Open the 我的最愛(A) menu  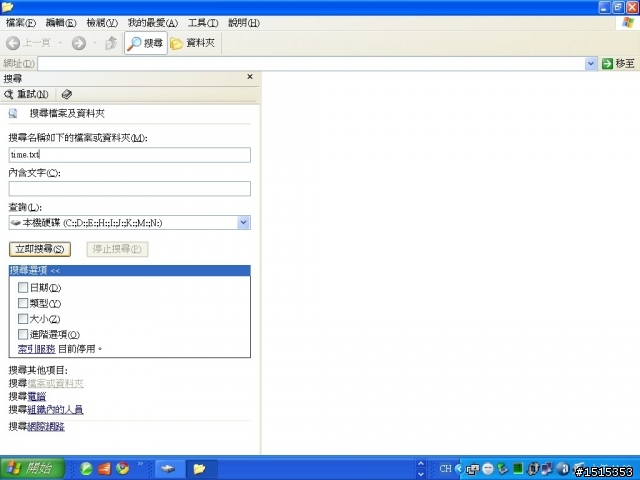(x=153, y=23)
